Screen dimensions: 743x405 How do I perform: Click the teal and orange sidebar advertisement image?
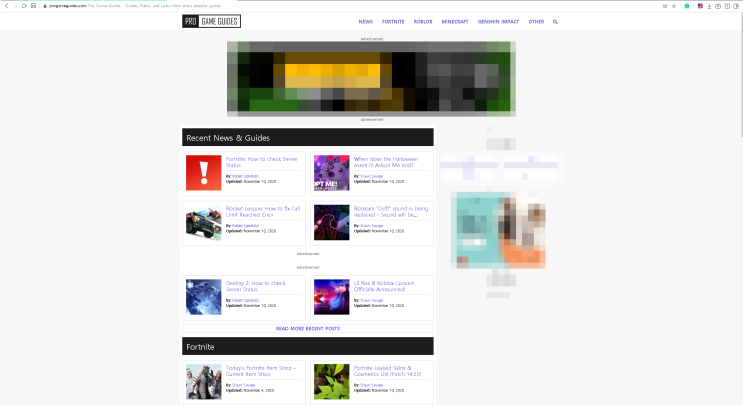(x=498, y=230)
